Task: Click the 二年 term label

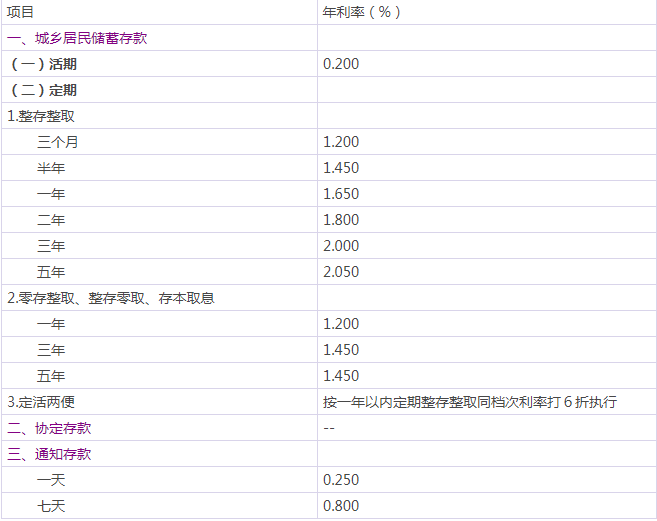Action: click(51, 220)
